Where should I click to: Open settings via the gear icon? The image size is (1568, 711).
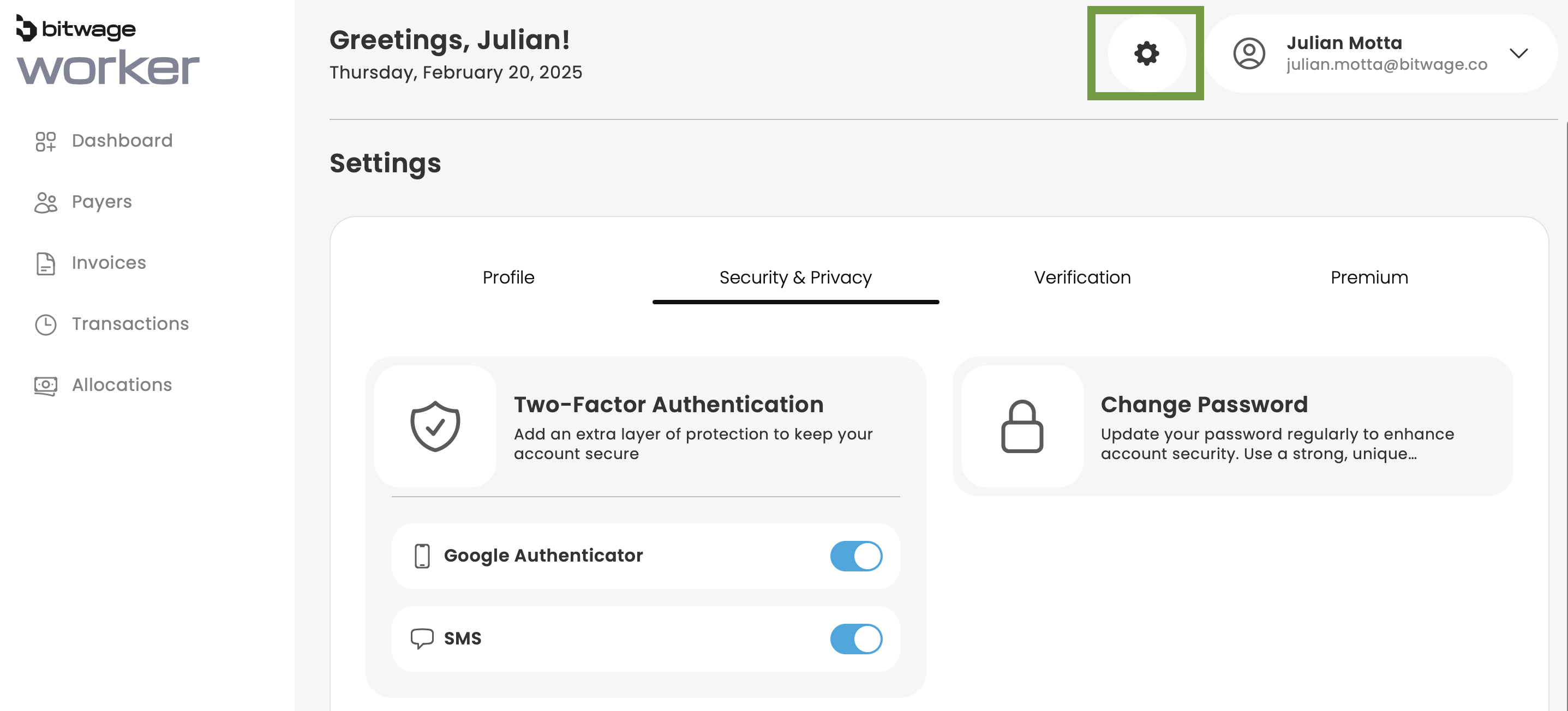[x=1146, y=53]
